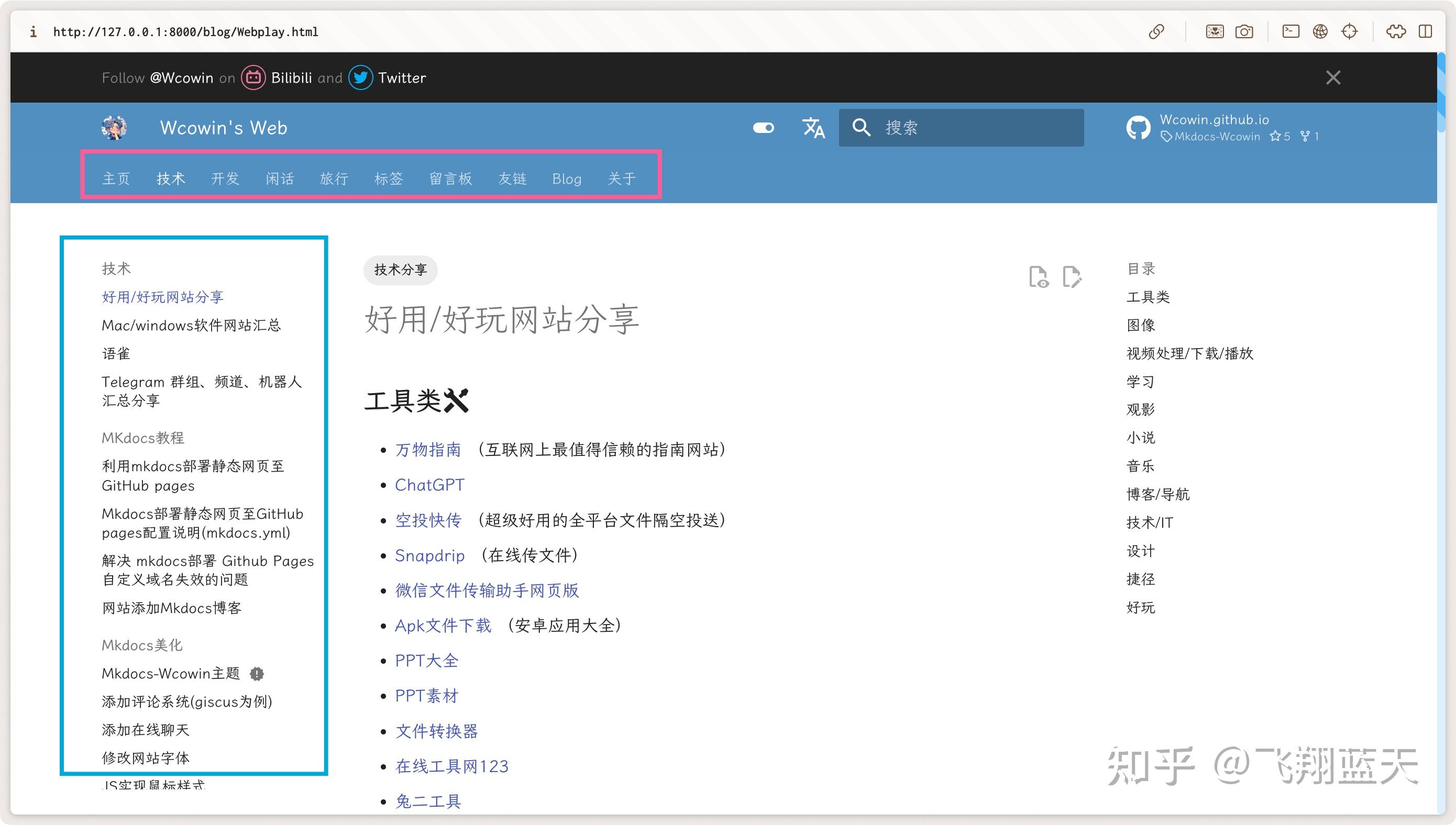Open the 留言板 navigation tab
Screen dimensions: 1456x825
pyautogui.click(x=450, y=179)
